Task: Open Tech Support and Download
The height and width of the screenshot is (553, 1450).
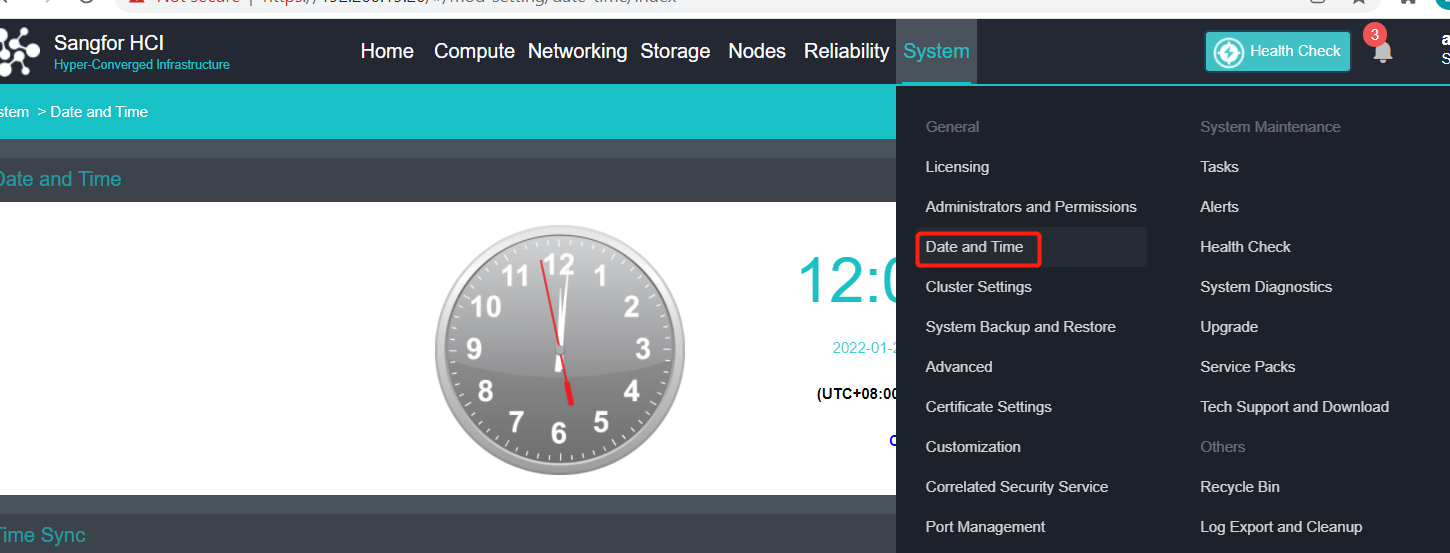Action: coord(1294,407)
